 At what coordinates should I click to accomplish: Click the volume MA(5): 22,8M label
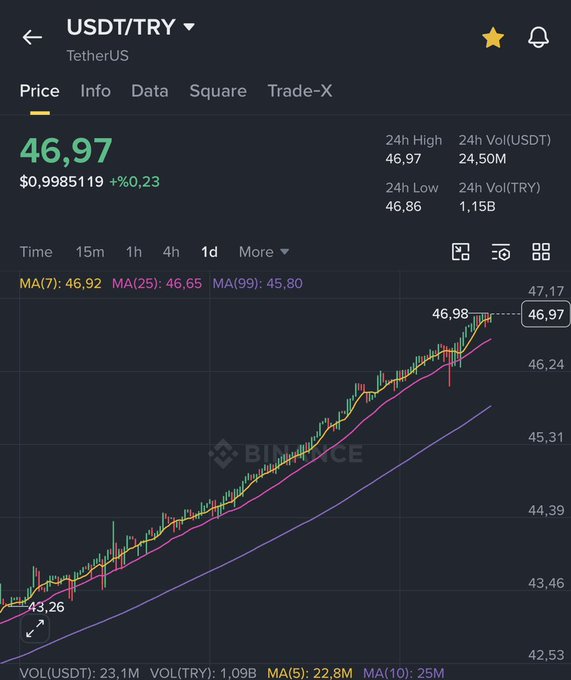click(310, 673)
